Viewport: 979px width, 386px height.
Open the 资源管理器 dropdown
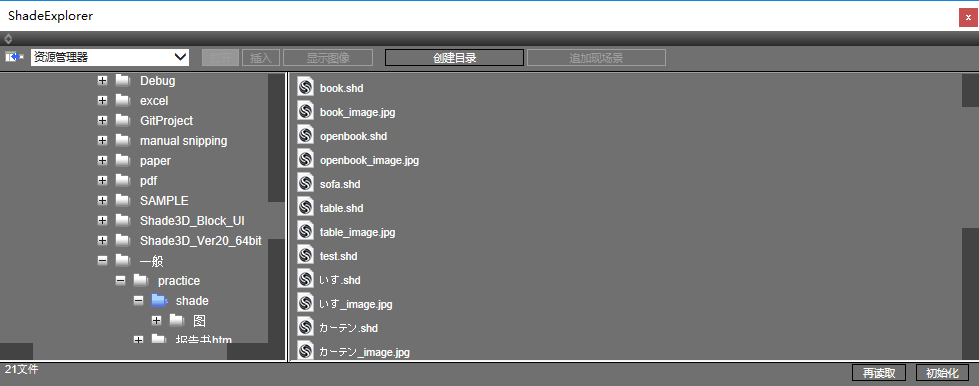coord(110,57)
